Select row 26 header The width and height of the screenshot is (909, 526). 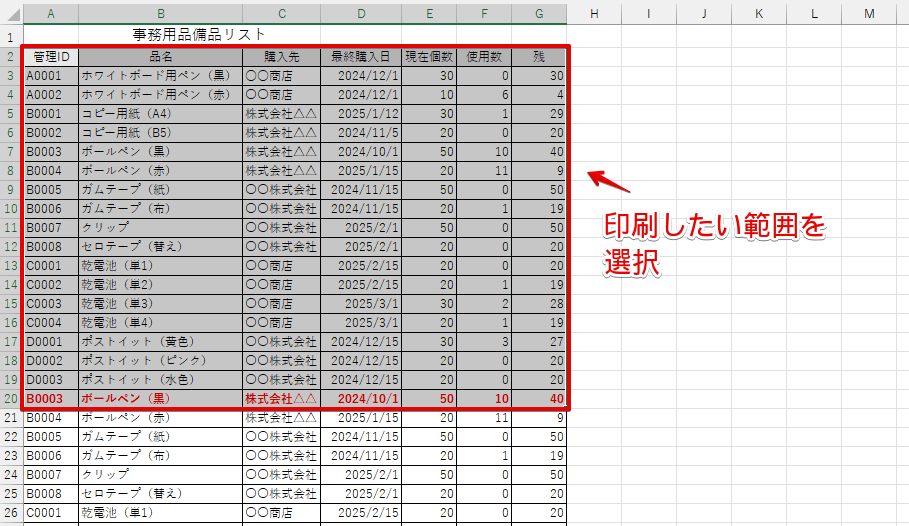click(x=11, y=513)
